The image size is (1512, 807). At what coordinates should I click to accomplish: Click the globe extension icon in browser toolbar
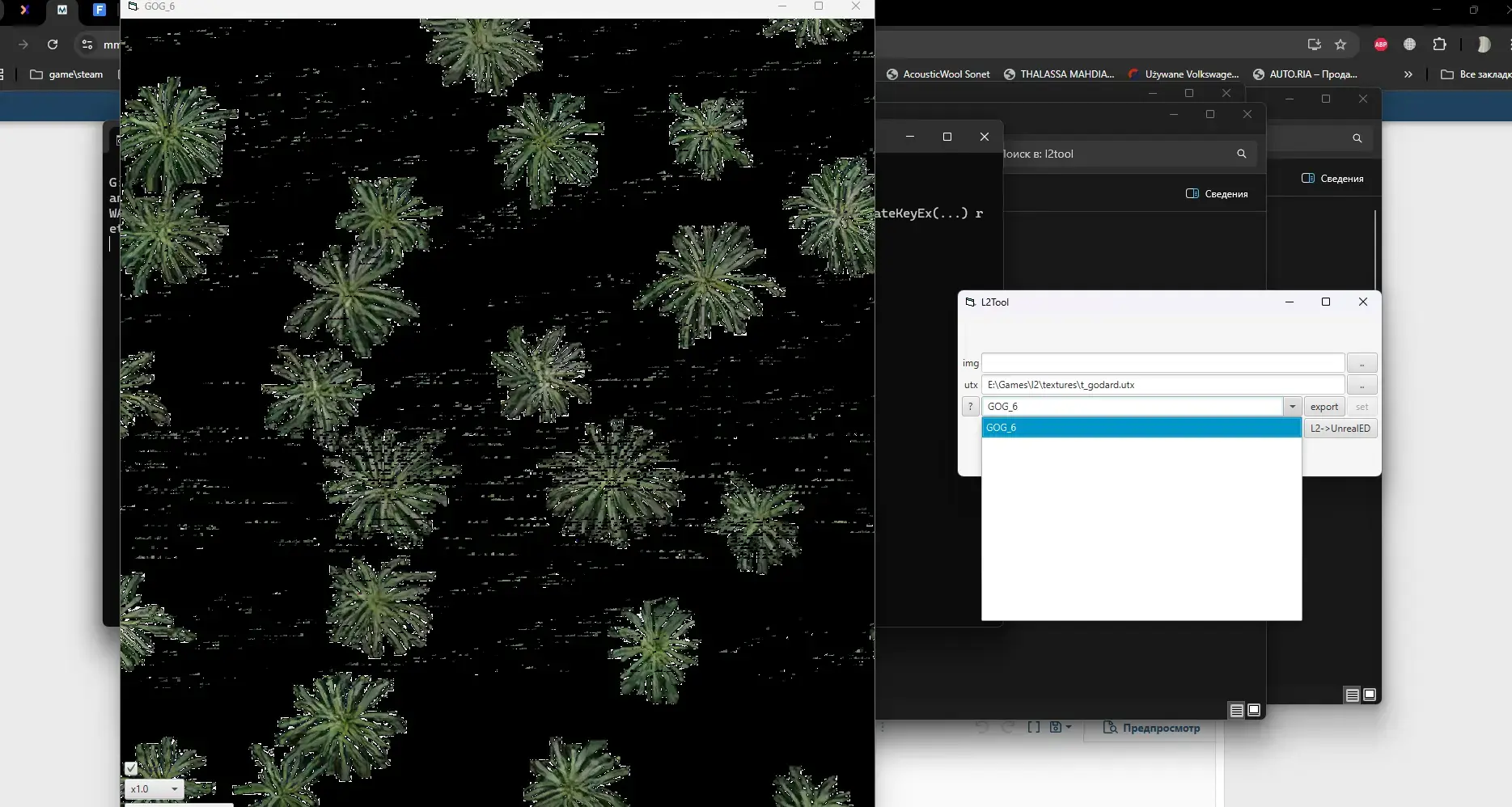(1410, 44)
